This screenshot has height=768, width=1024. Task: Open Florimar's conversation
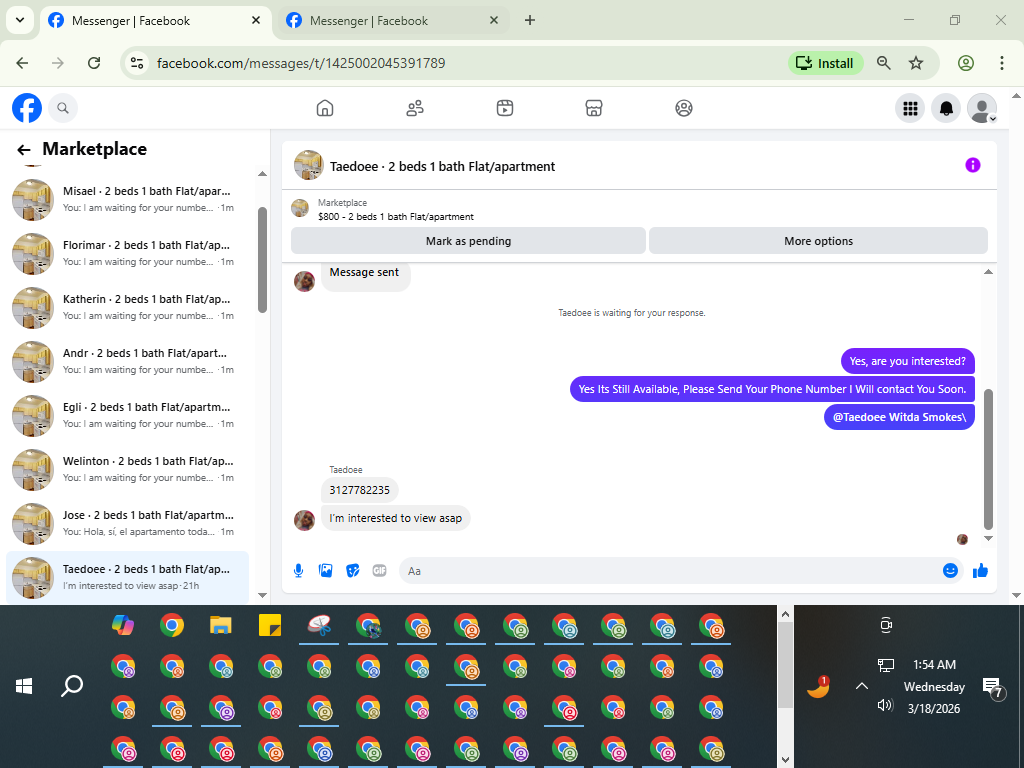(127, 253)
